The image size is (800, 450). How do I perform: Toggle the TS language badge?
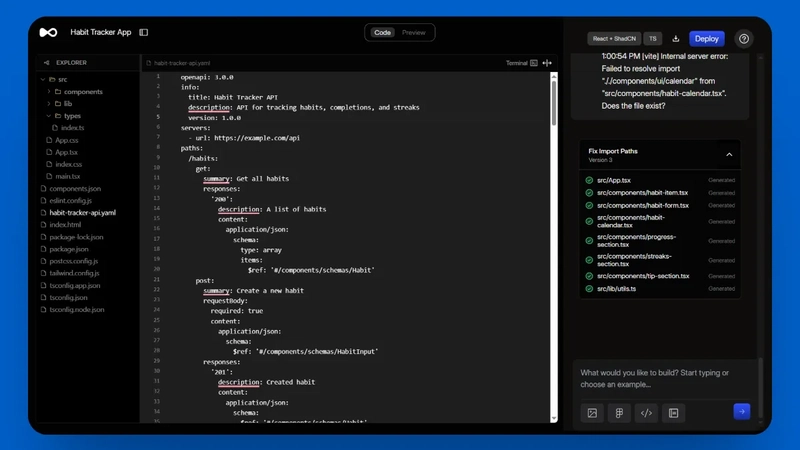[x=653, y=39]
